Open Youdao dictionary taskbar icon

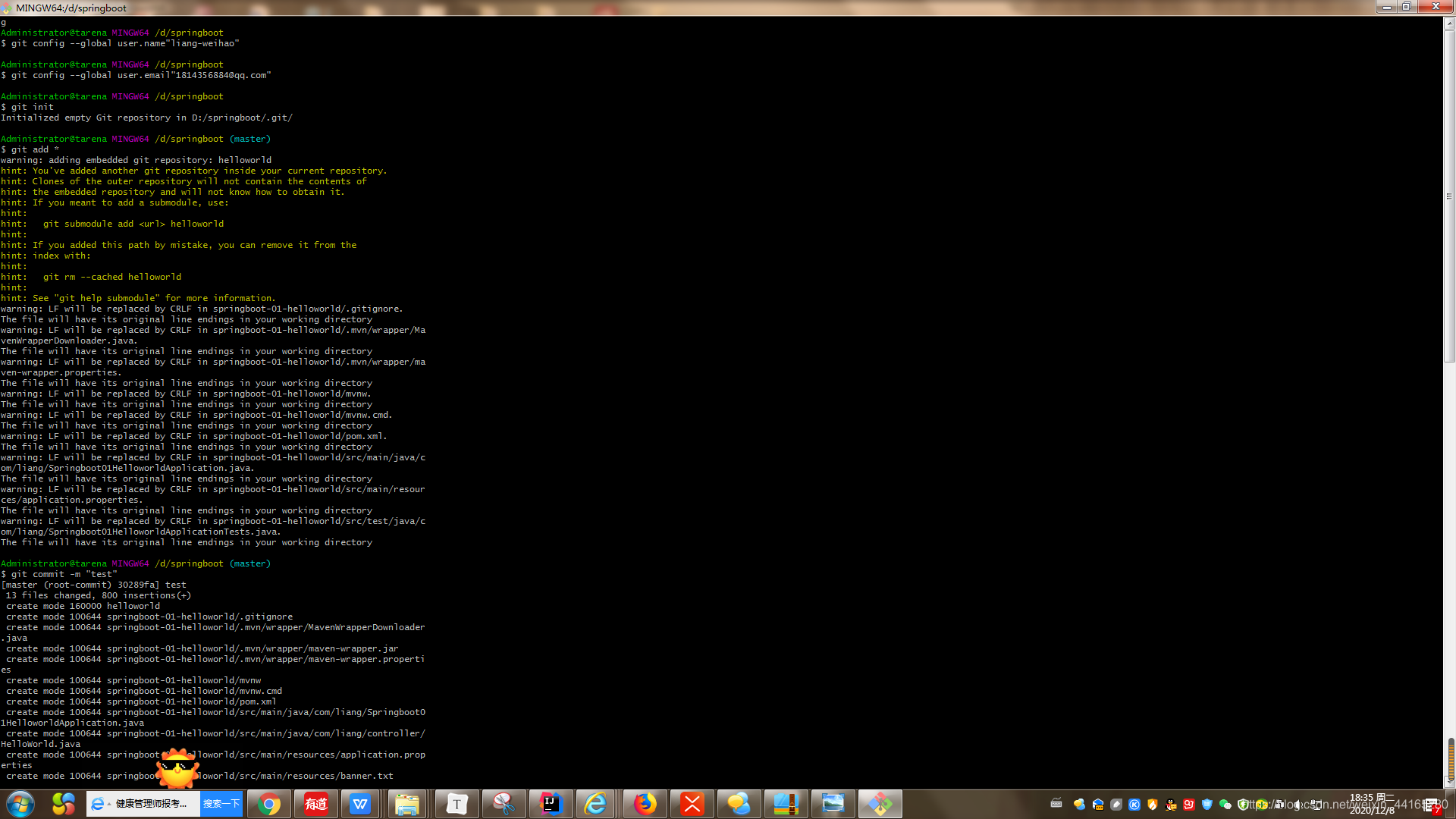click(315, 804)
